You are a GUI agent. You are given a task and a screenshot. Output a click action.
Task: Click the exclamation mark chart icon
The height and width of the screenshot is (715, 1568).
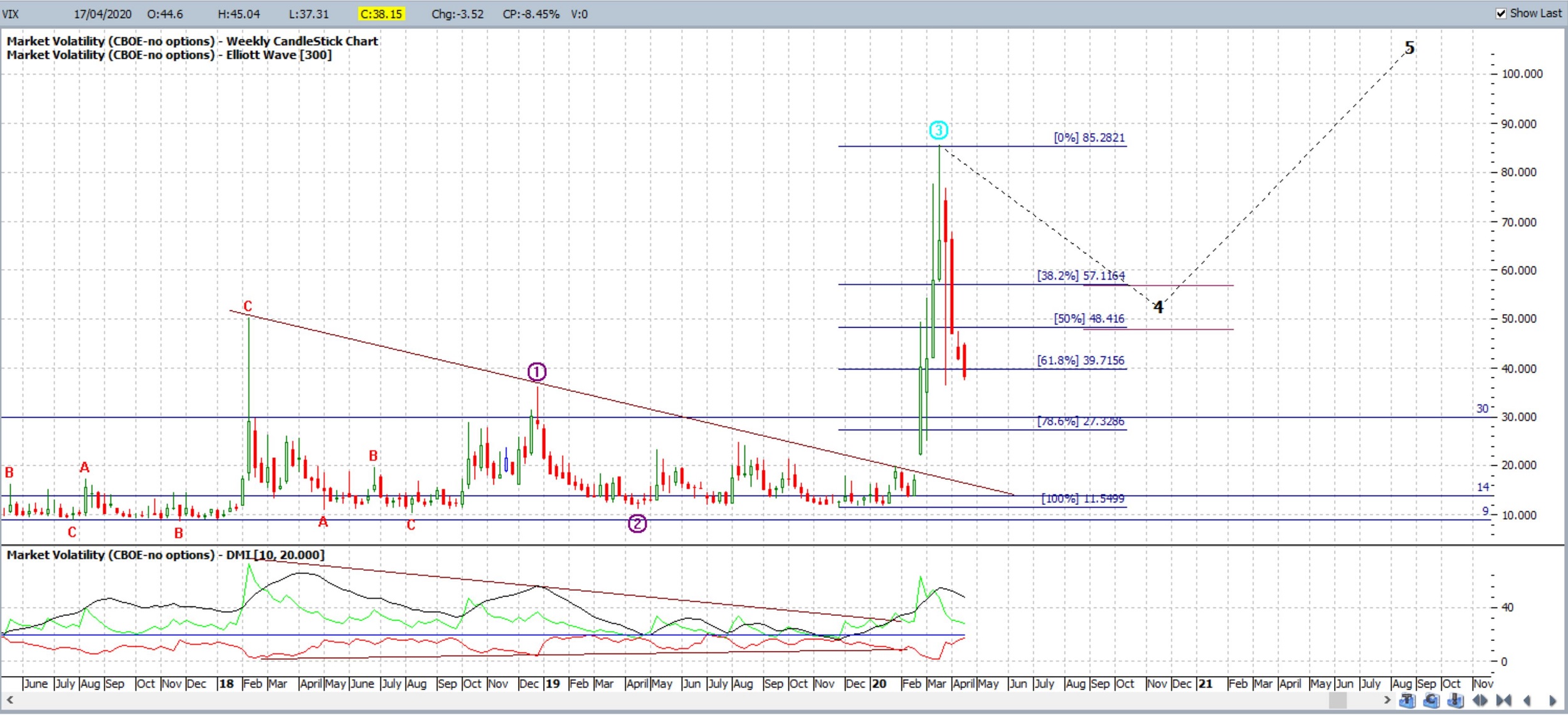click(x=1455, y=700)
